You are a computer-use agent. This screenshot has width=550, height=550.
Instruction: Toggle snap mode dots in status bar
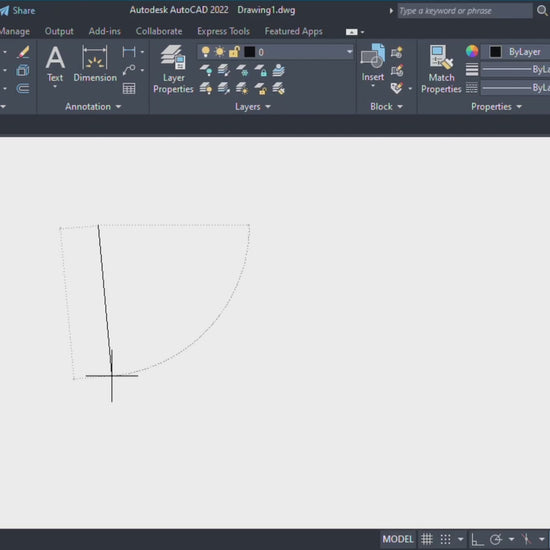pos(445,538)
